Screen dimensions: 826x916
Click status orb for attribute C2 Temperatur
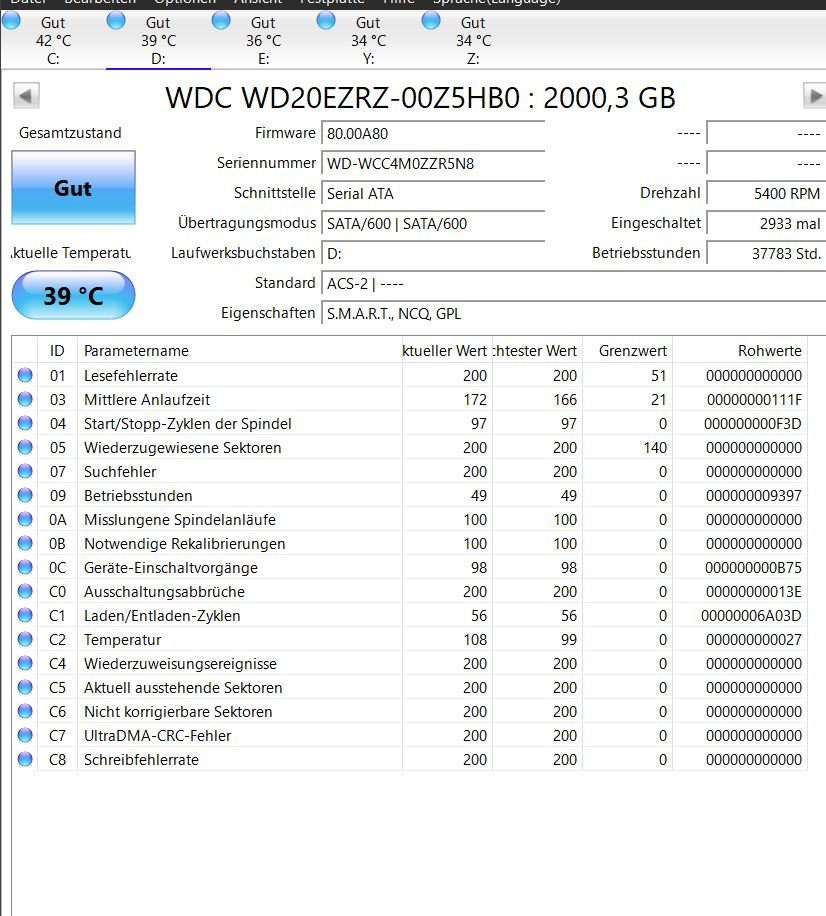point(25,639)
